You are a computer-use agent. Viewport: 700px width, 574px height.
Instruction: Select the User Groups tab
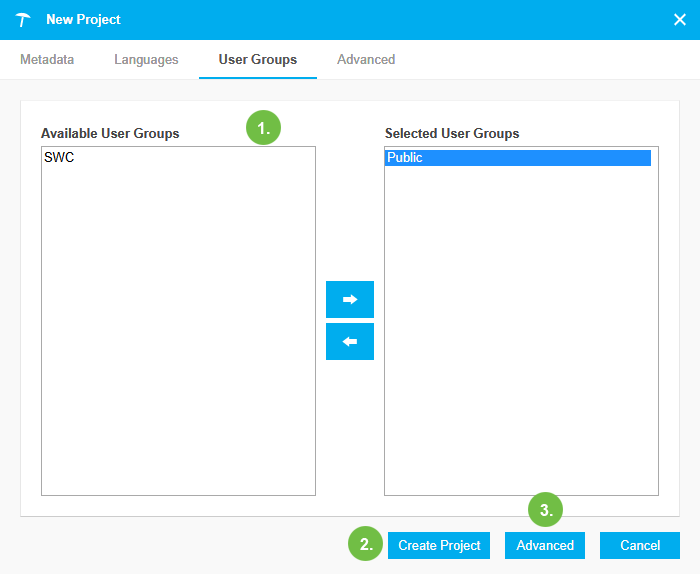click(x=257, y=60)
